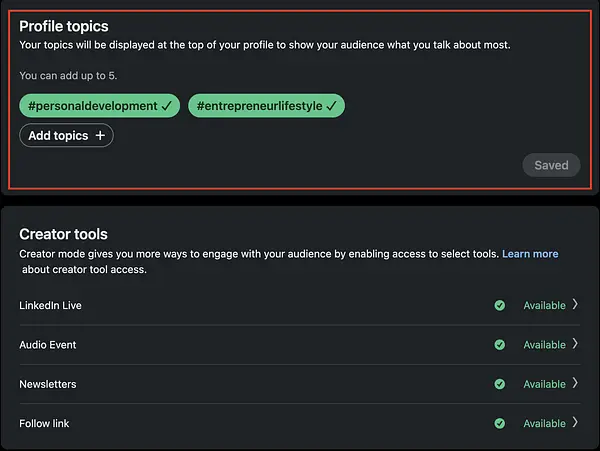This screenshot has width=600, height=451.
Task: Click the green check icon for Newsletters
Action: [499, 384]
